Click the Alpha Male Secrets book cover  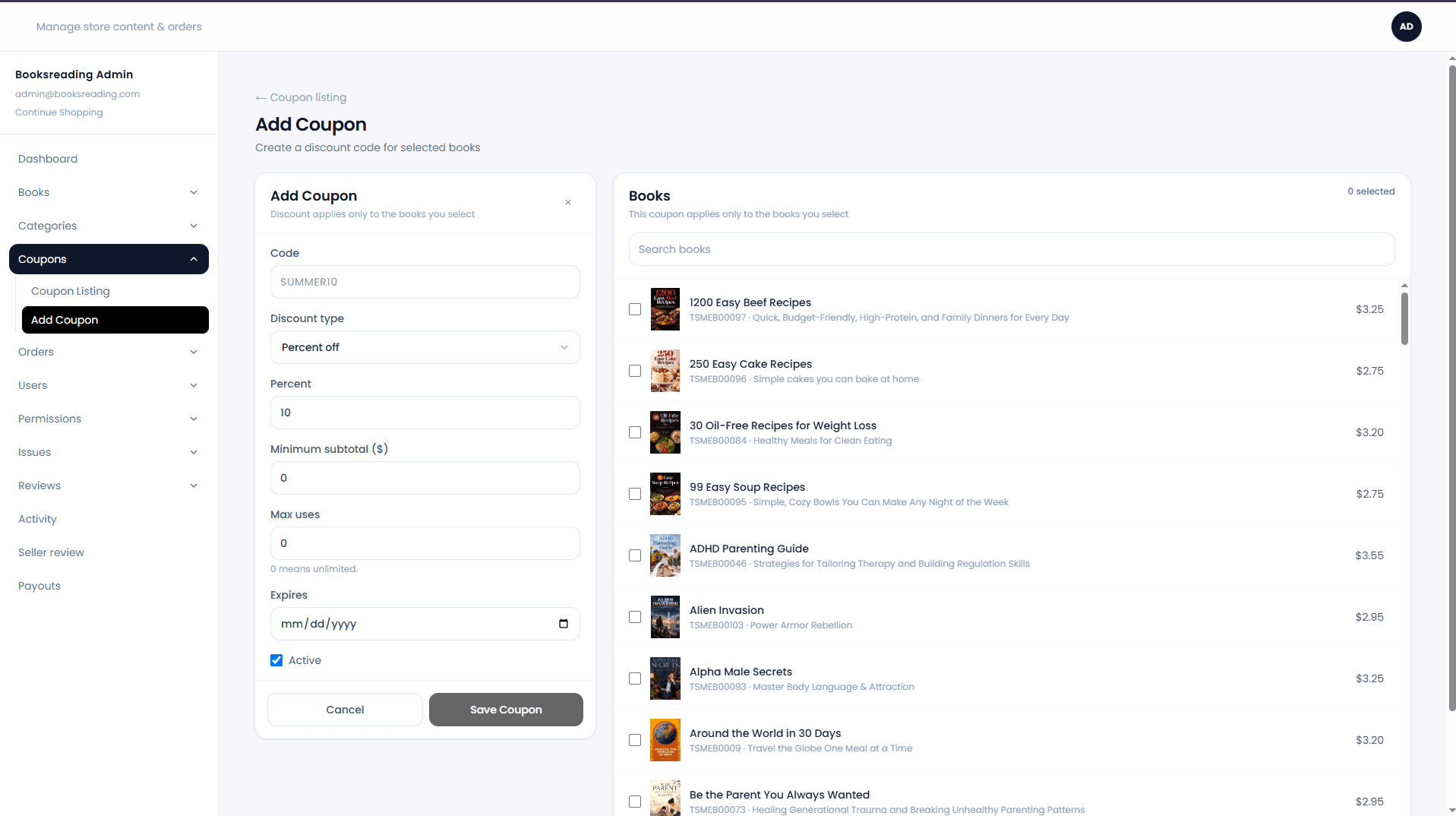(x=665, y=678)
